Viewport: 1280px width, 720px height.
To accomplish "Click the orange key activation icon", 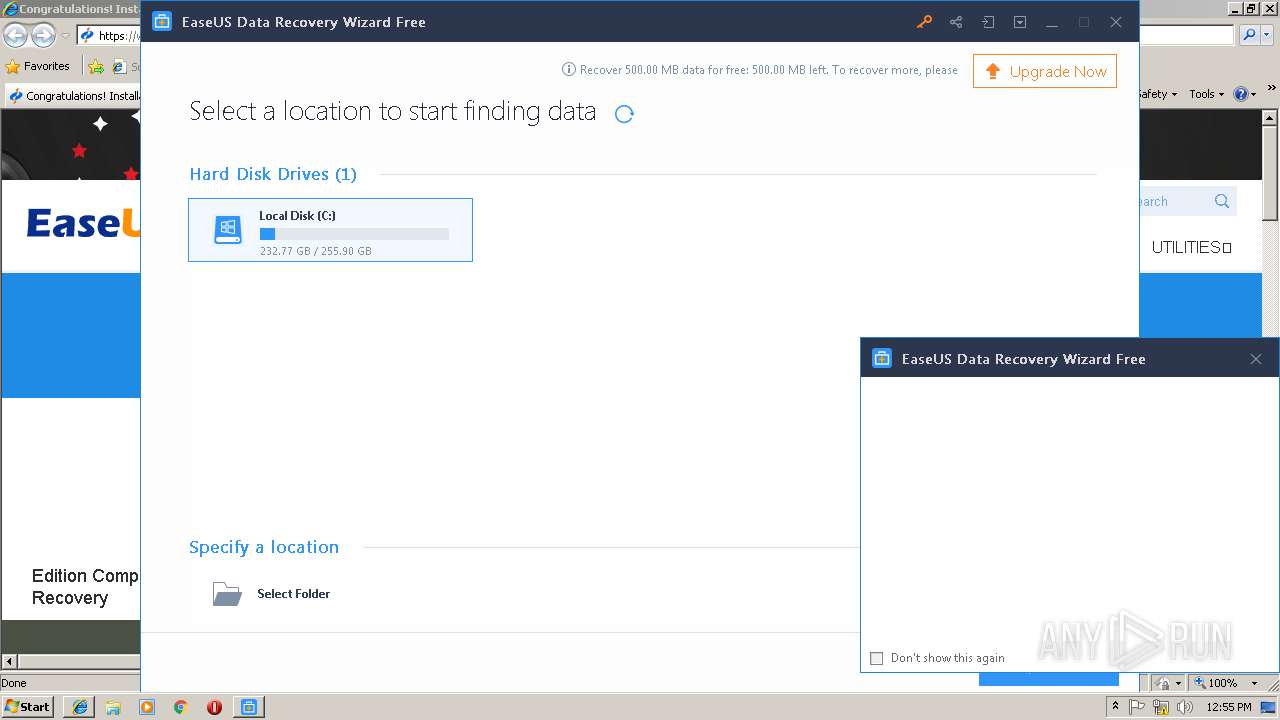I will pos(924,22).
